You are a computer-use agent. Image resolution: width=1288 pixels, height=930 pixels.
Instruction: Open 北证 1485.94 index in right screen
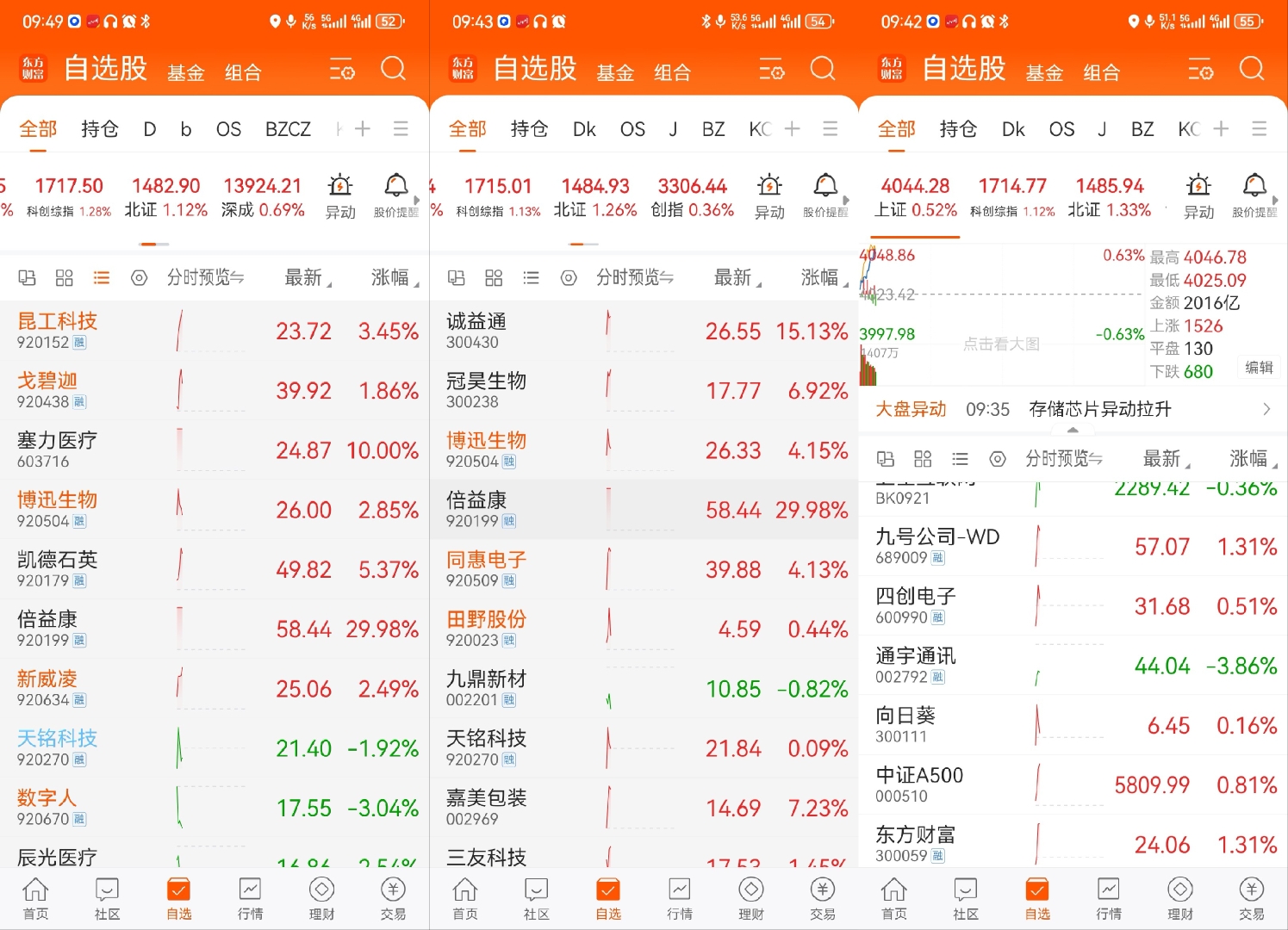click(1110, 197)
